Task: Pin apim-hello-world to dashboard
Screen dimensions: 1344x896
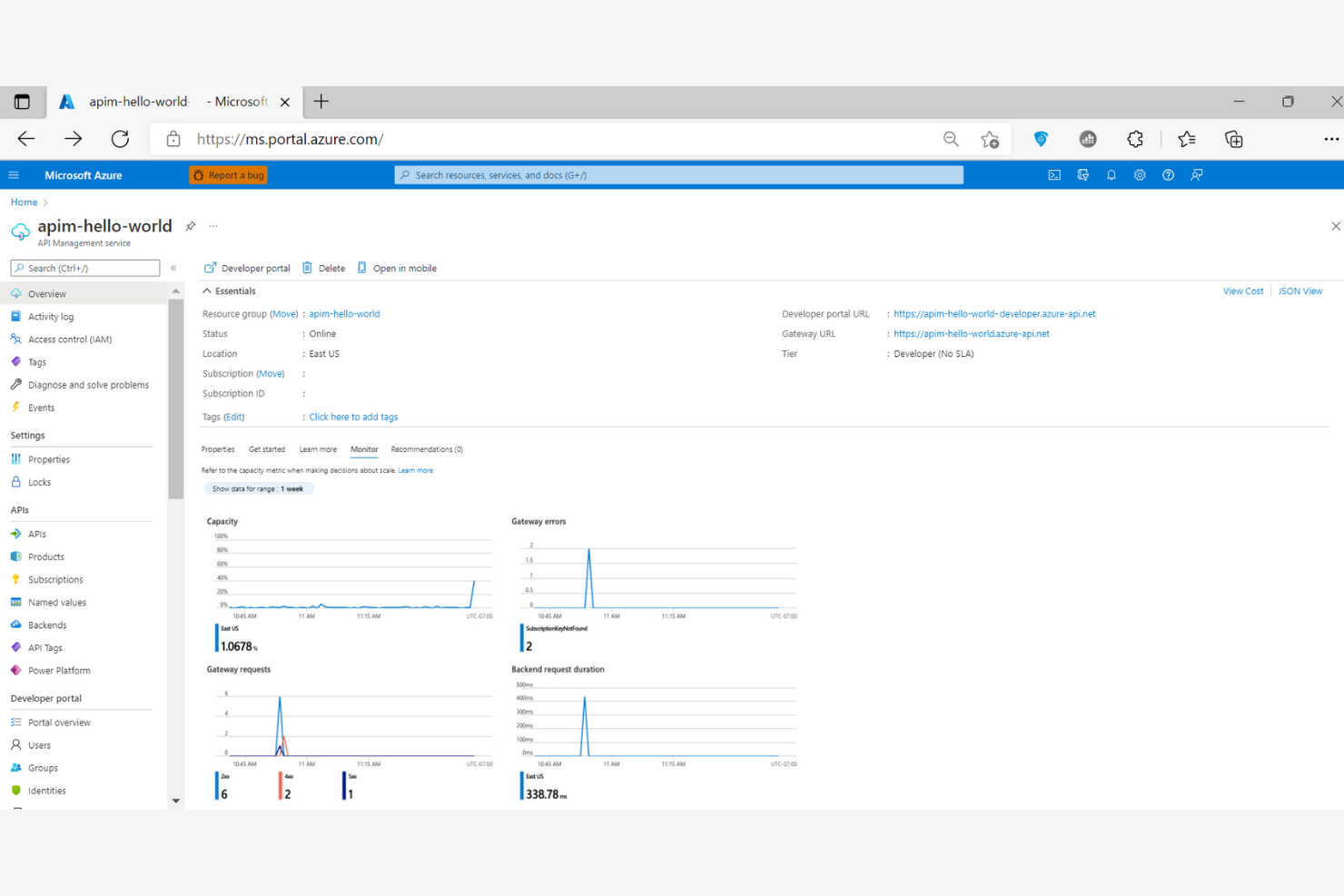Action: tap(191, 226)
